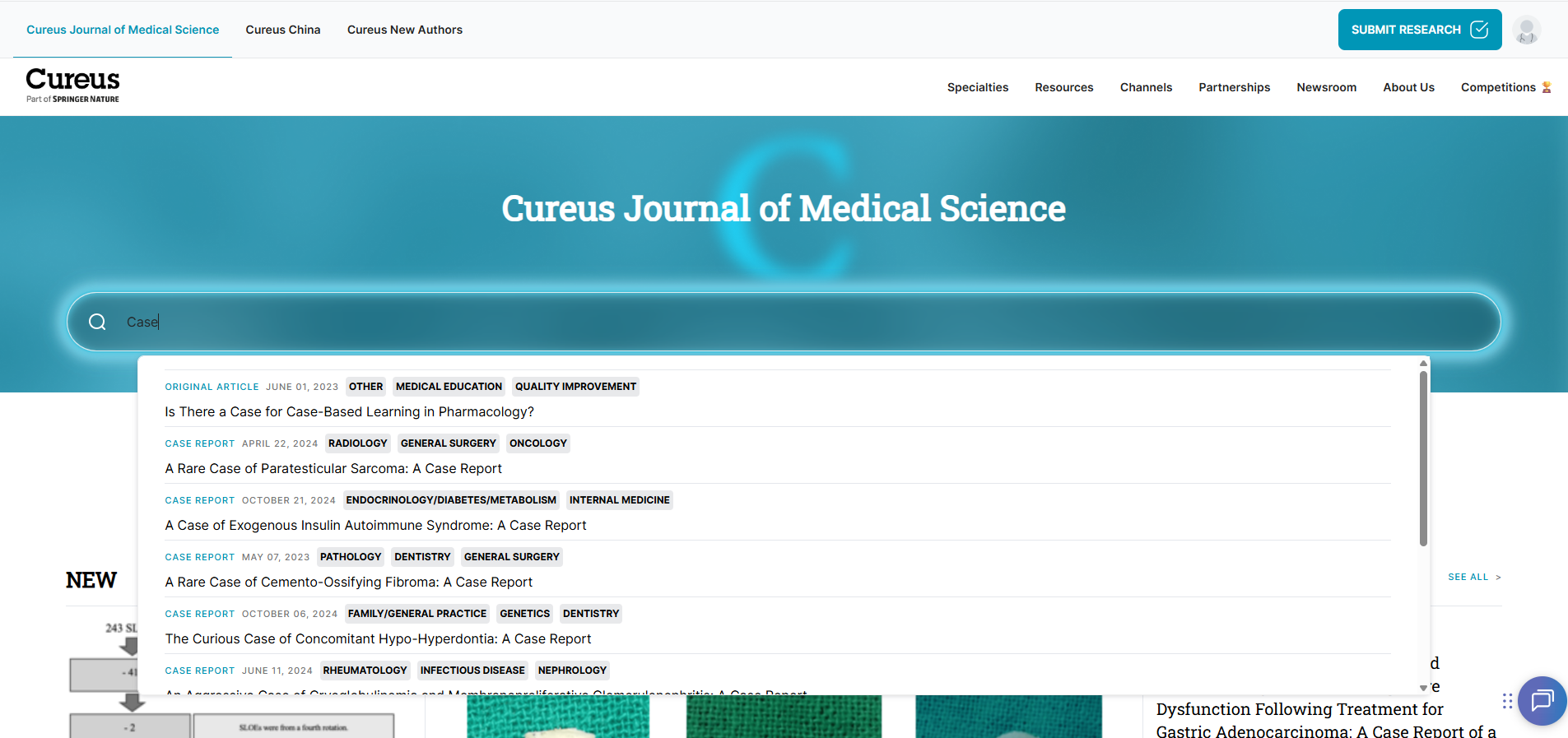This screenshot has height=738, width=1568.
Task: Click the Competitions trophy icon
Action: pyautogui.click(x=1547, y=87)
